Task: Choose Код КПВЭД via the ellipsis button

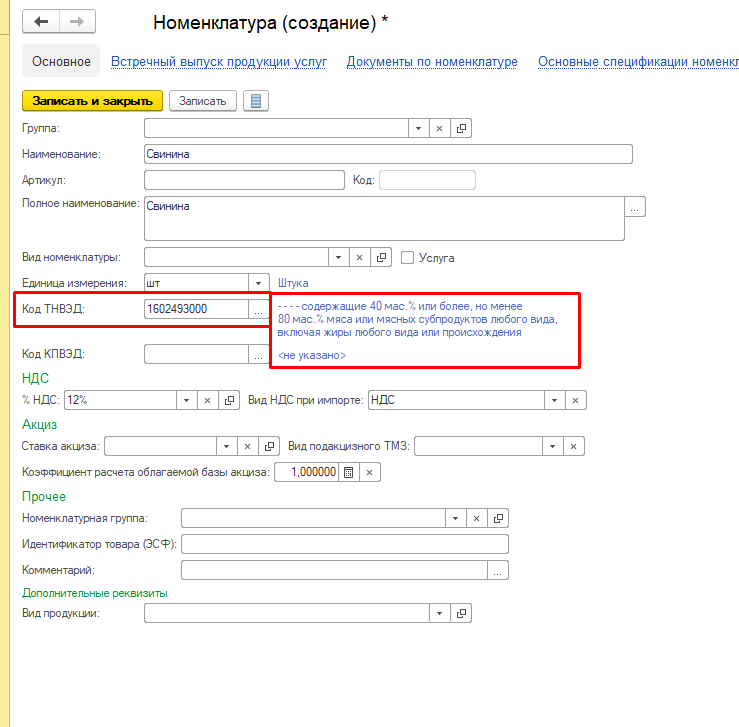Action: 258,354
